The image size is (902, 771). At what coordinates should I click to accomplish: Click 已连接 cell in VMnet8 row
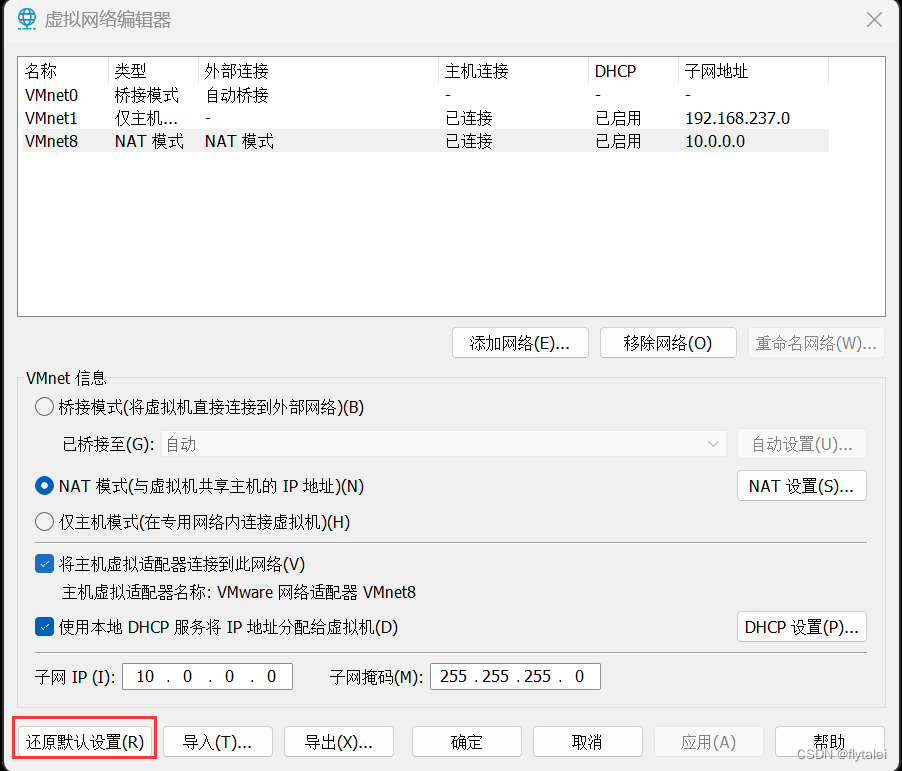click(469, 142)
